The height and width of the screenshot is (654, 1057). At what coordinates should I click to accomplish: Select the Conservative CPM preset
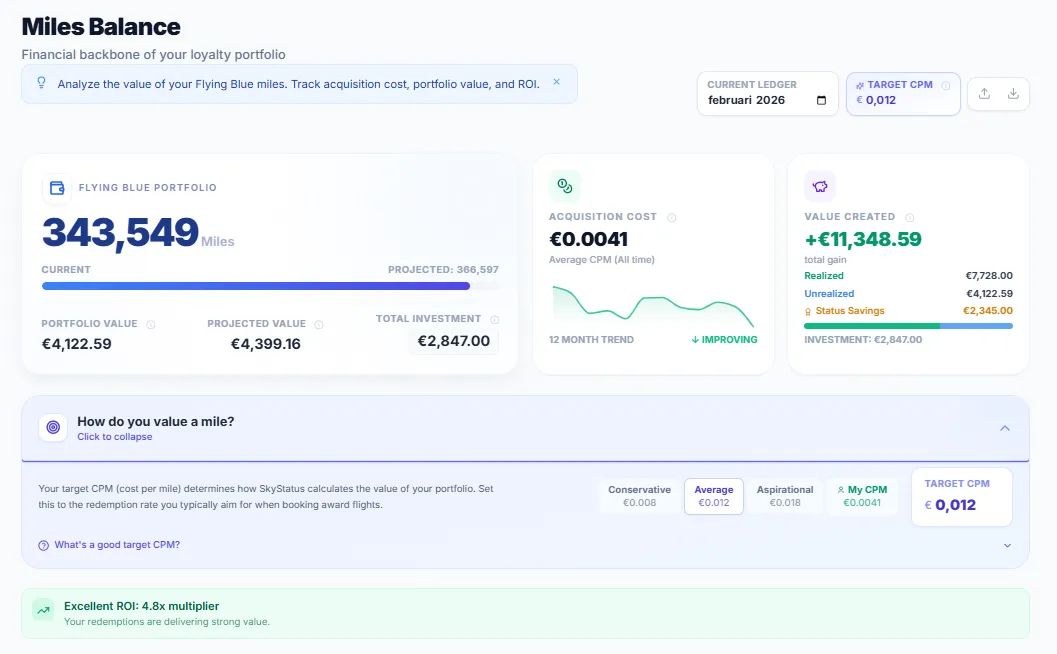pyautogui.click(x=639, y=496)
